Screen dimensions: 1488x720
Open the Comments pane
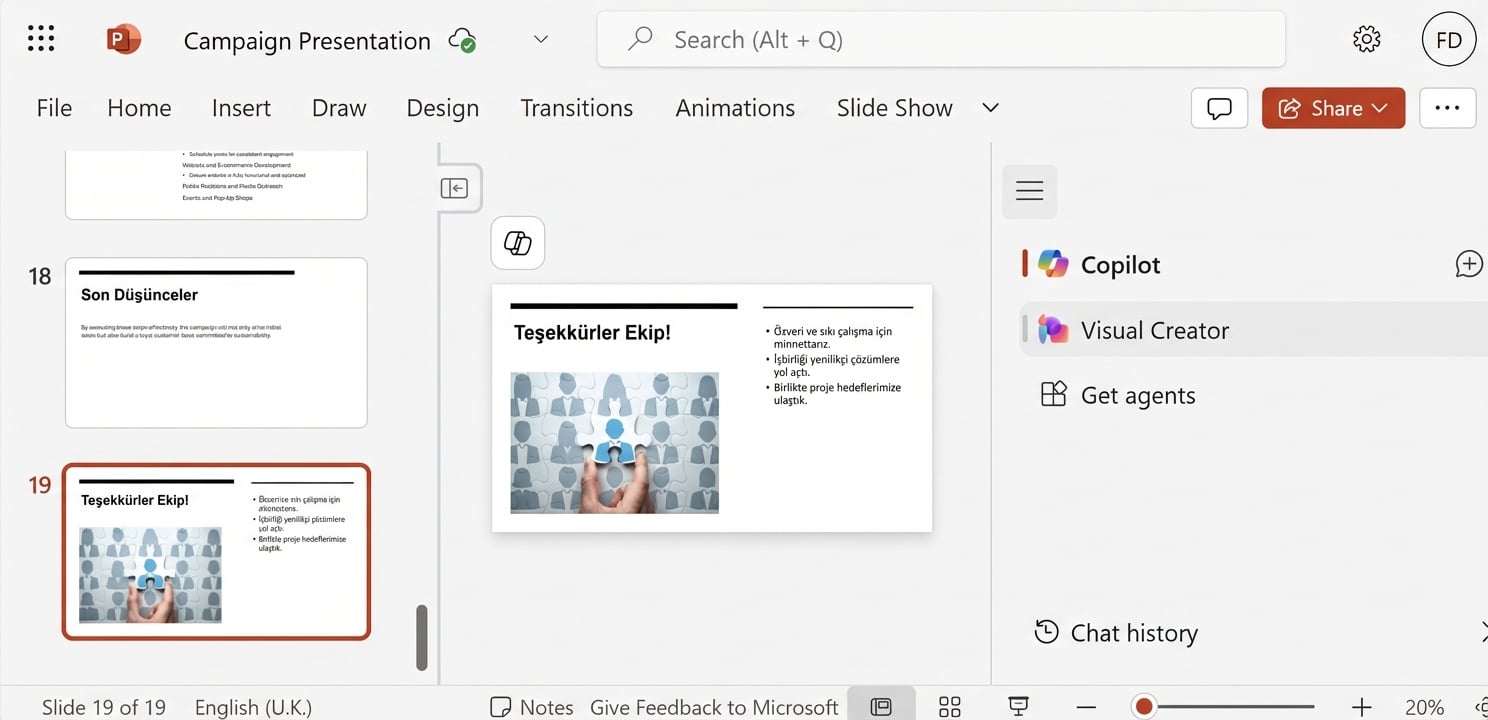(1219, 107)
